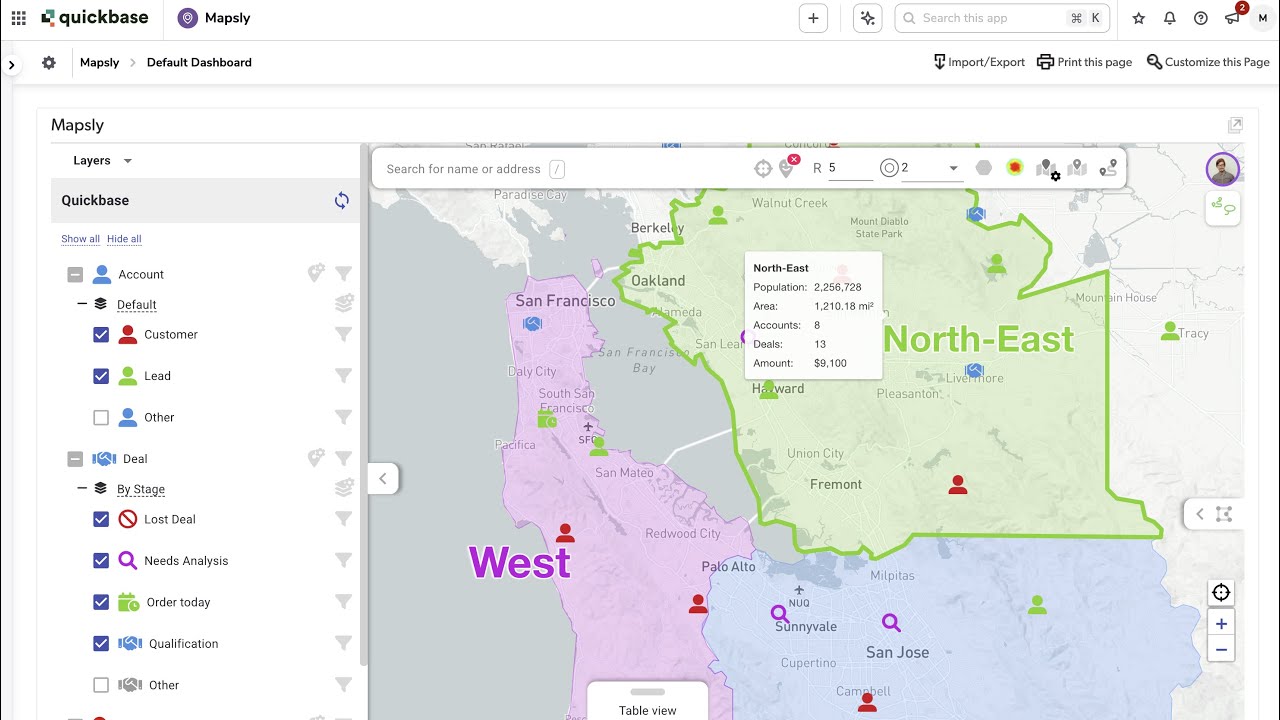Check the Other checkbox under Account

[x=101, y=418]
